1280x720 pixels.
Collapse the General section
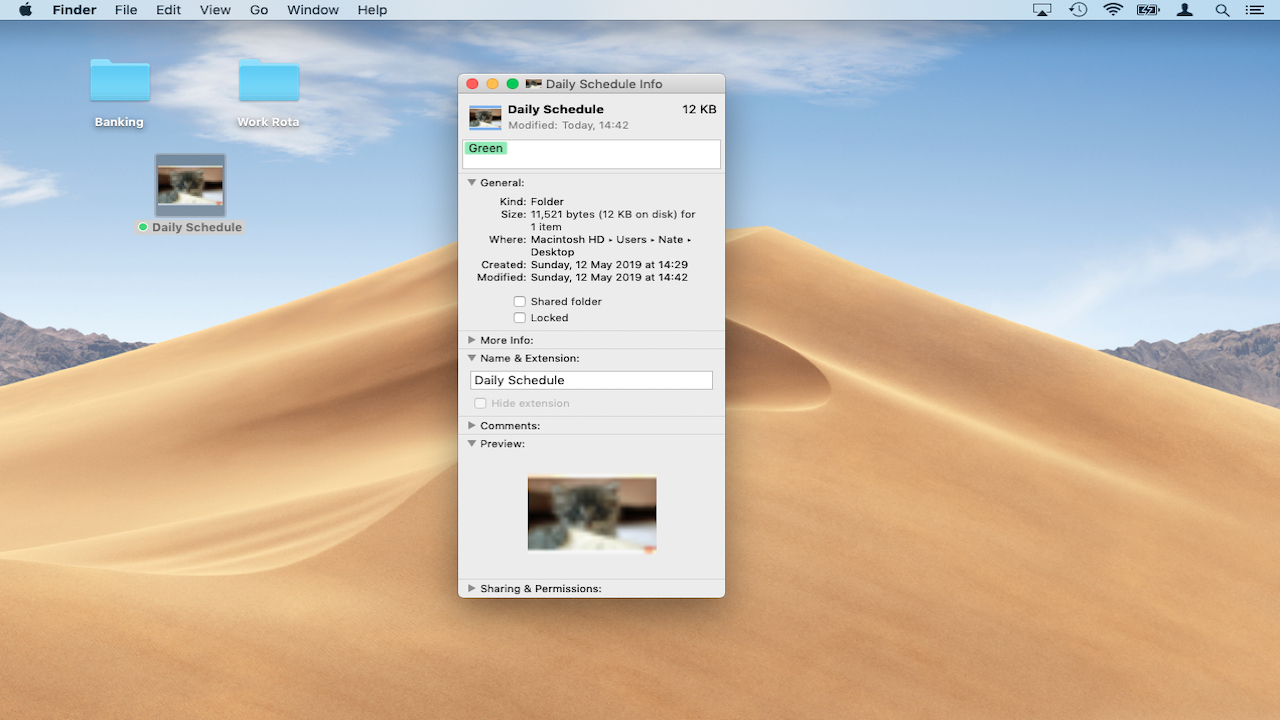(472, 183)
